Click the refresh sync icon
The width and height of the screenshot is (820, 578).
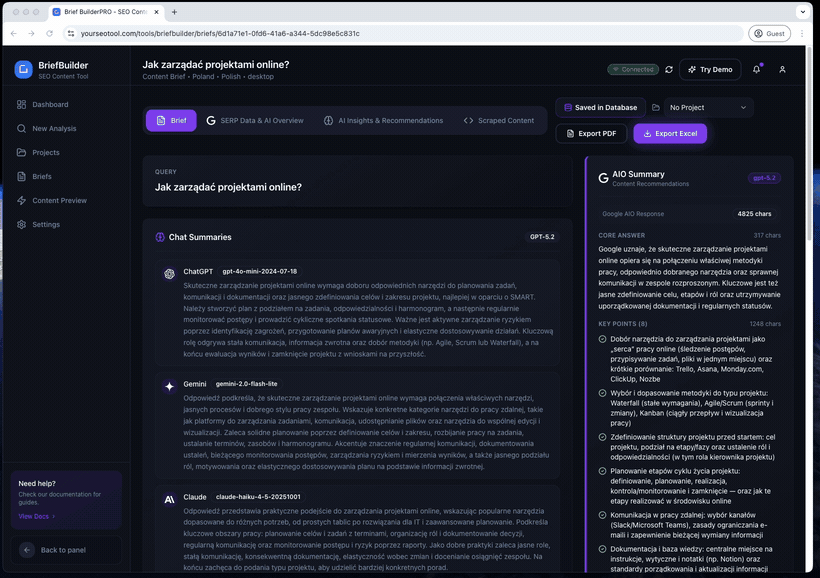tap(669, 69)
